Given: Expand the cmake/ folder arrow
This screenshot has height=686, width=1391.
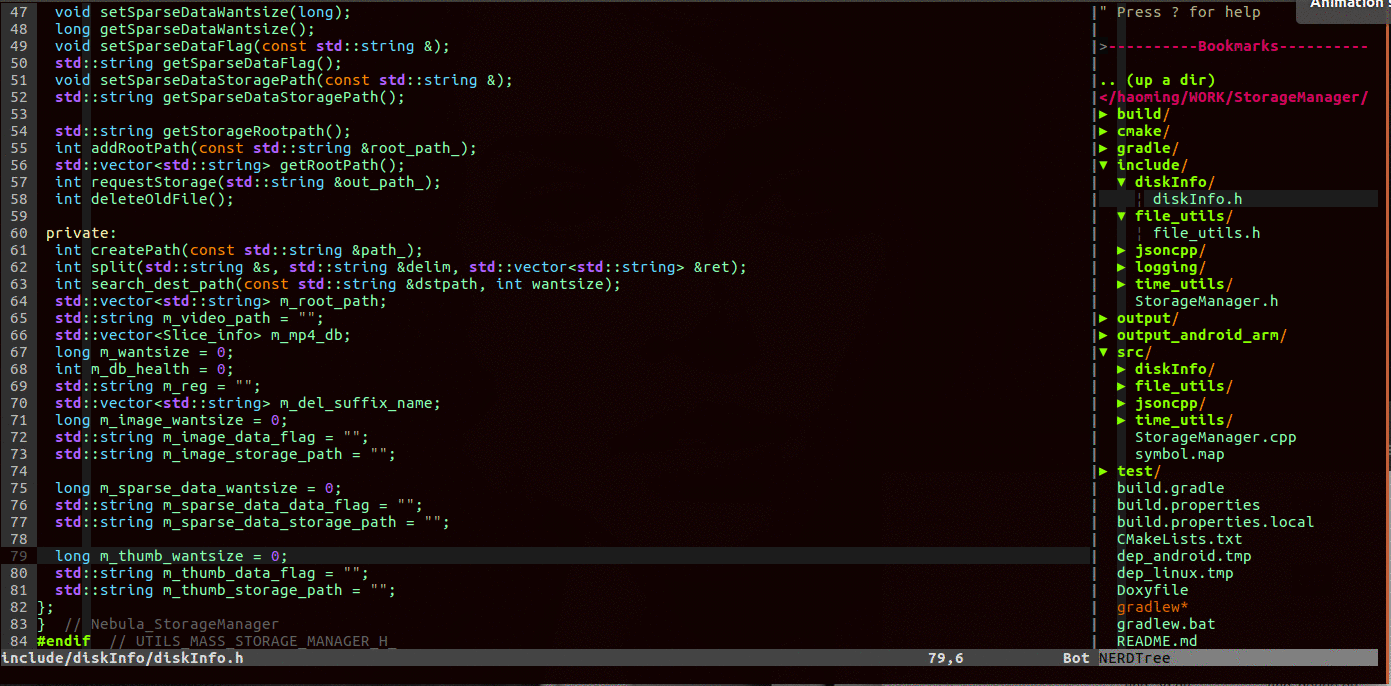Looking at the screenshot, I should tap(1104, 131).
